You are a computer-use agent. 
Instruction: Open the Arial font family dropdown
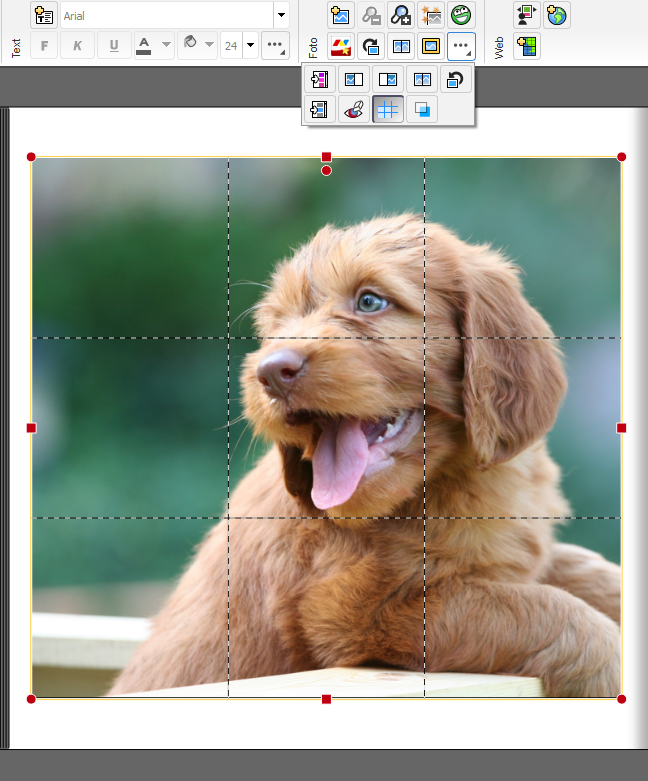pos(281,15)
